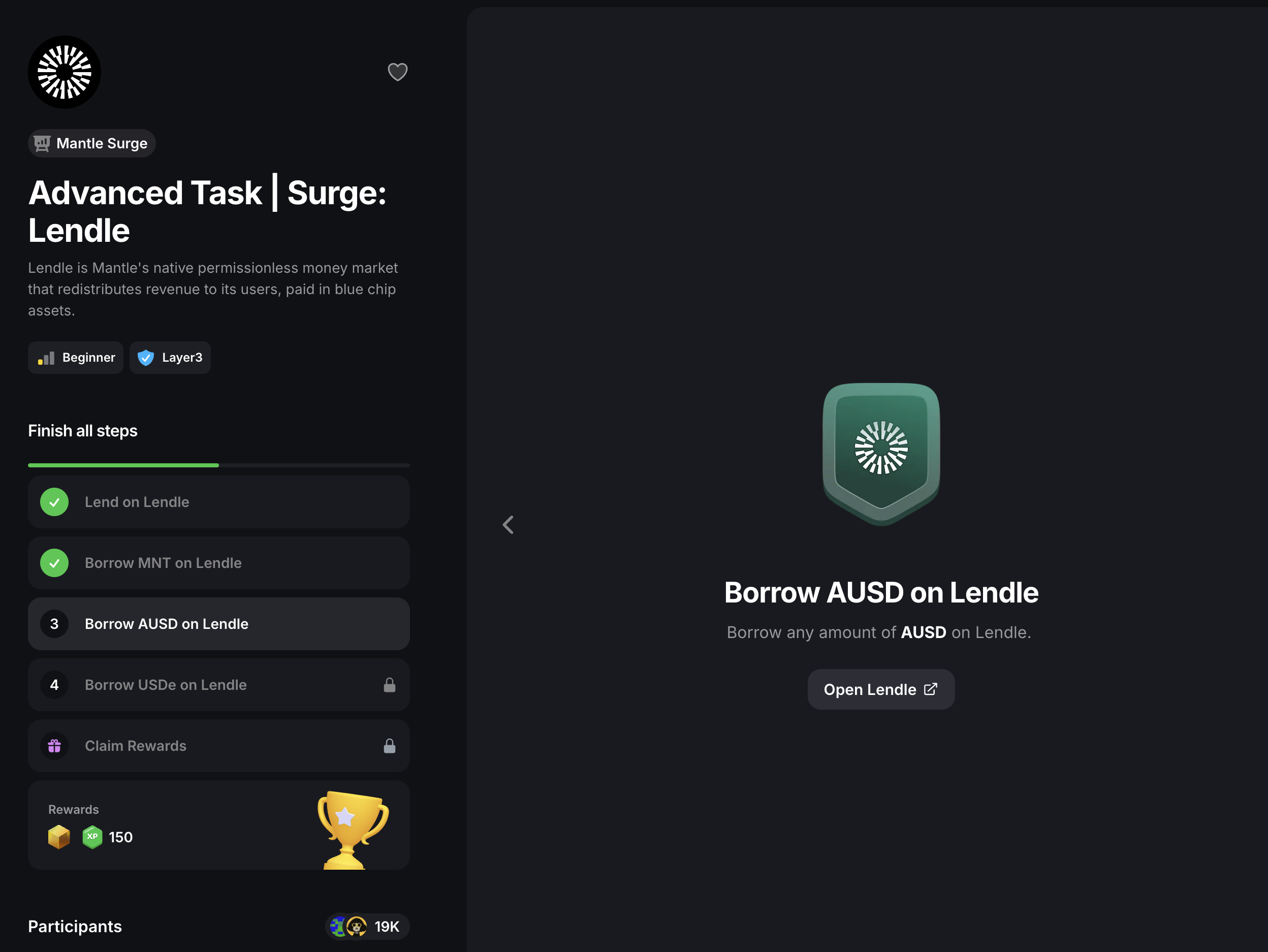The image size is (1268, 952).
Task: Click the green XP reward icon
Action: (92, 837)
